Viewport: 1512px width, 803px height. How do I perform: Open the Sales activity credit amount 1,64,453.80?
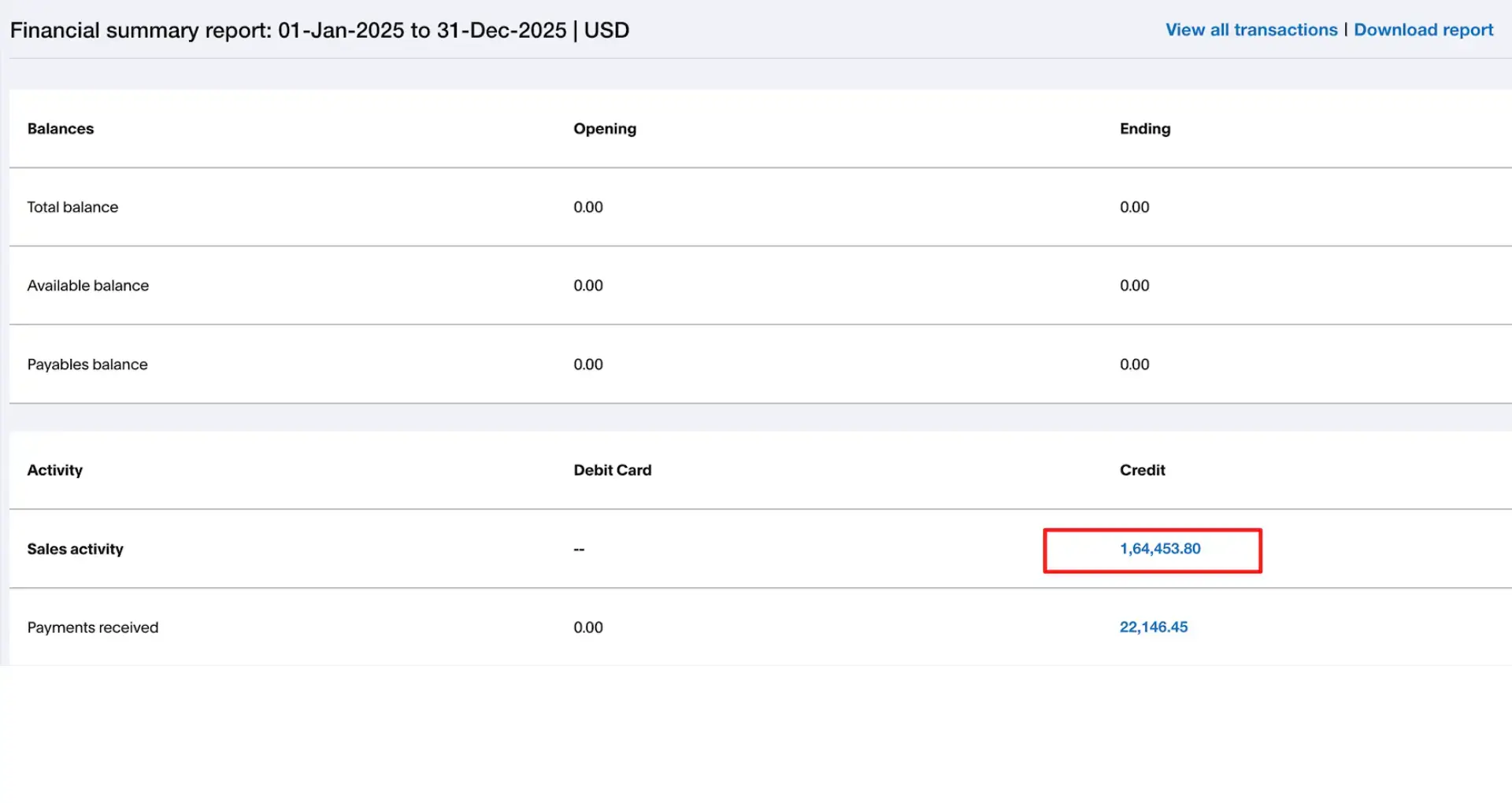(1160, 549)
